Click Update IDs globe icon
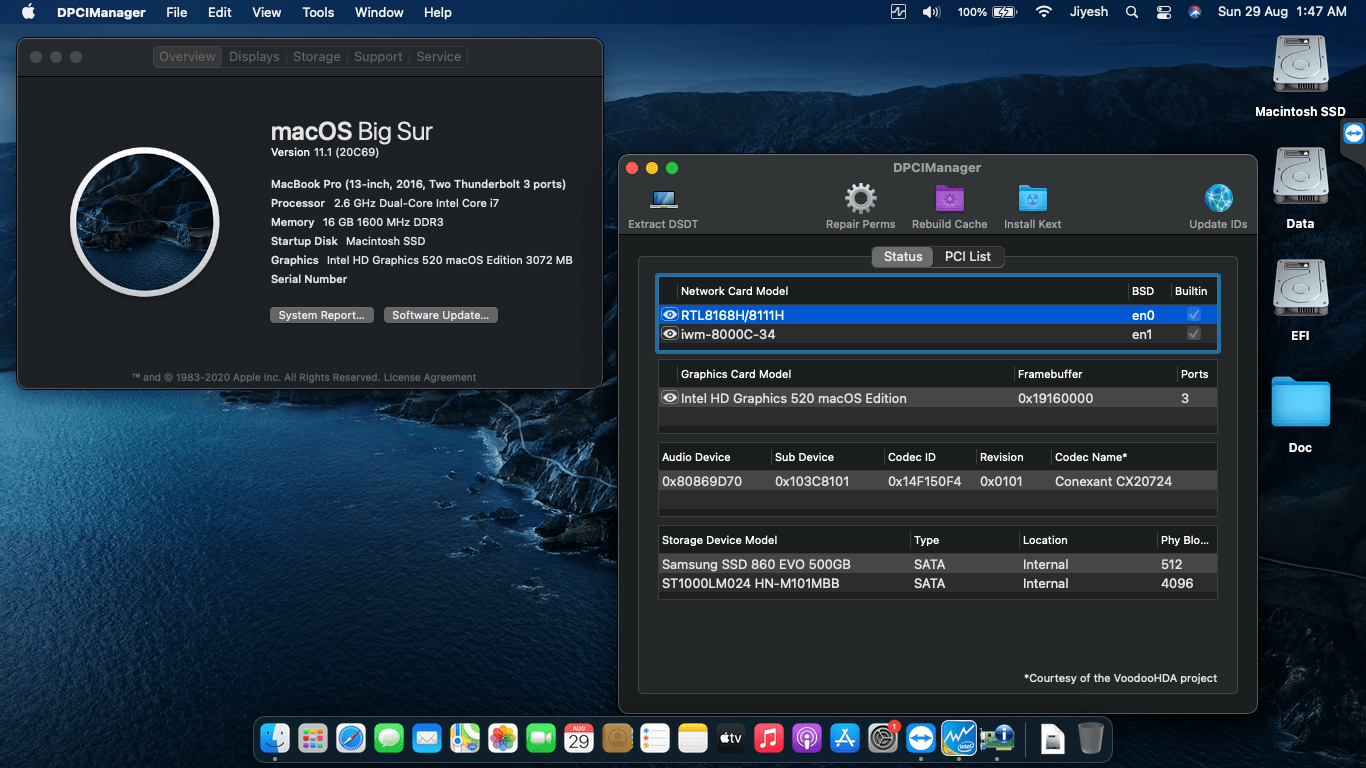This screenshot has height=768, width=1366. 1218,199
